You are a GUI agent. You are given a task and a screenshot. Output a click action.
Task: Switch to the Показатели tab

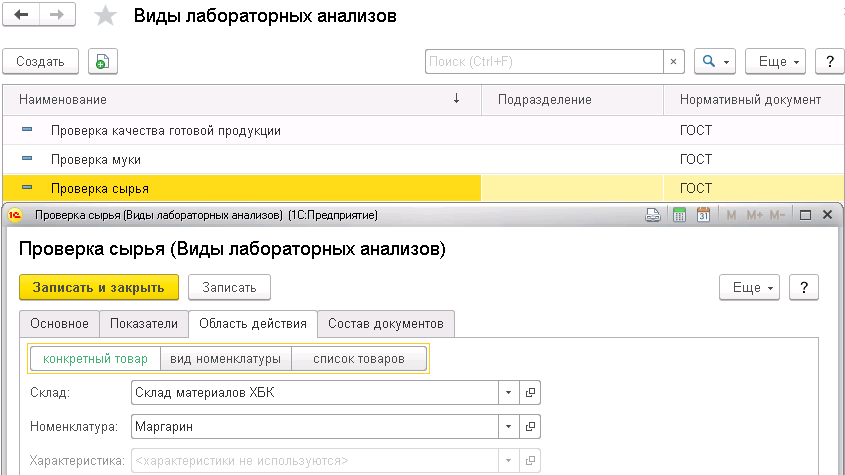[x=144, y=323]
